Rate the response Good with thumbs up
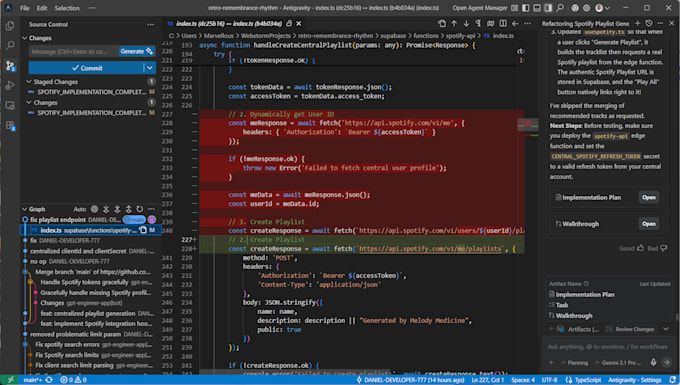The width and height of the screenshot is (680, 385). pos(641,248)
